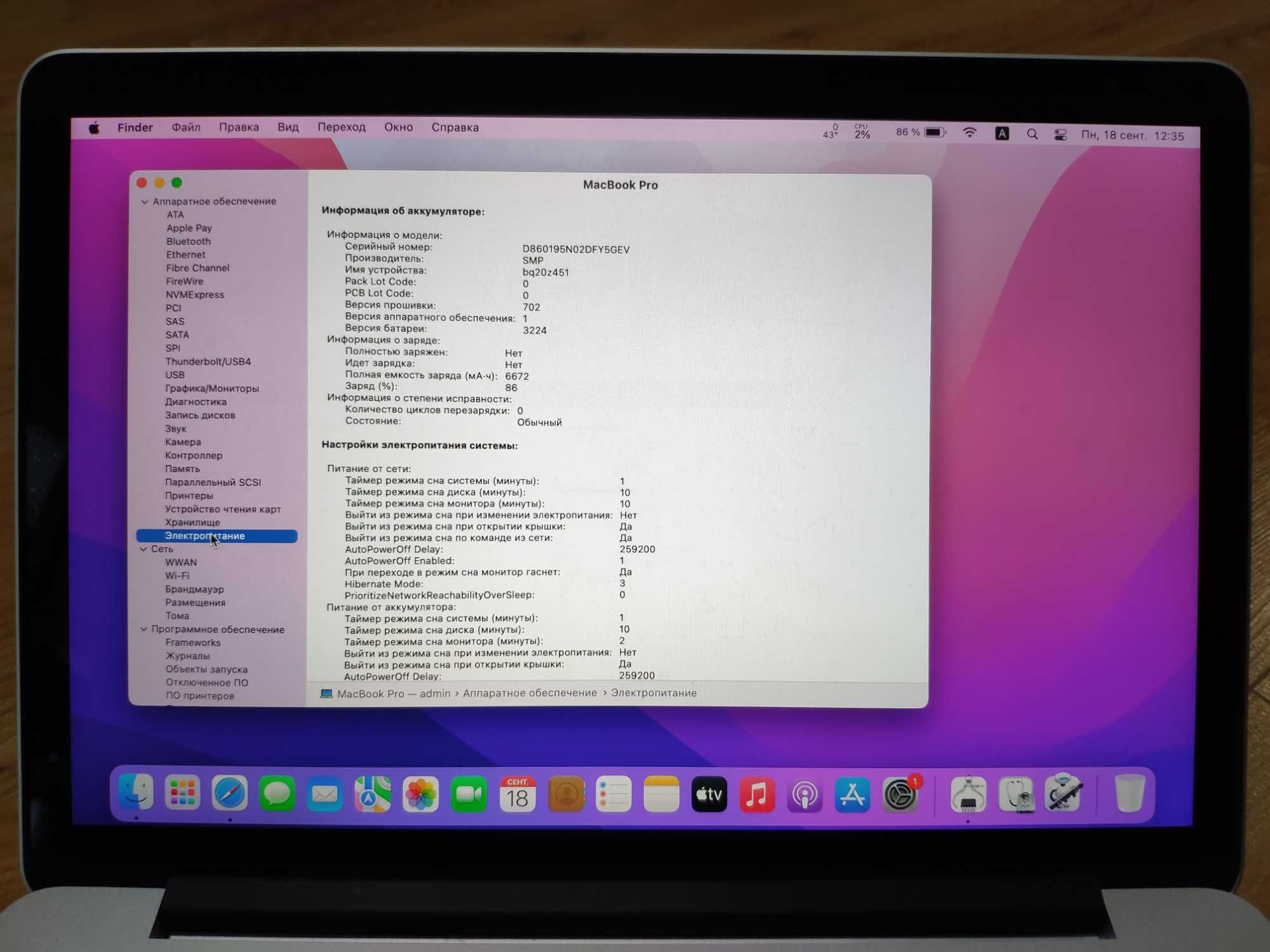Viewport: 1270px width, 952px height.
Task: Open Reminders app in the Dock
Action: click(x=614, y=794)
